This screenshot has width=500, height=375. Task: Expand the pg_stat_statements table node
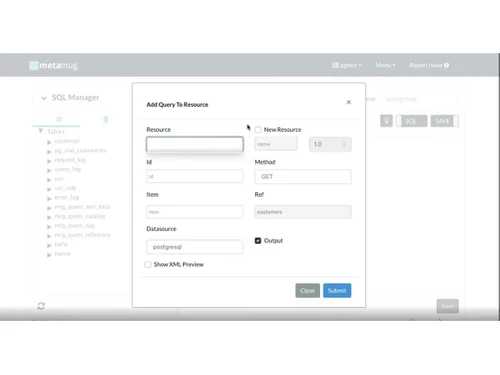coord(49,151)
